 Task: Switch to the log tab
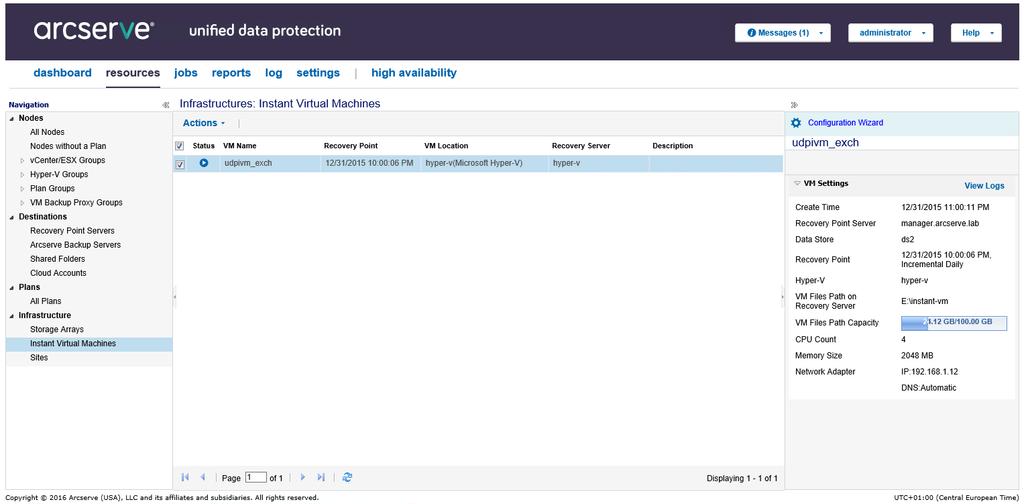274,73
